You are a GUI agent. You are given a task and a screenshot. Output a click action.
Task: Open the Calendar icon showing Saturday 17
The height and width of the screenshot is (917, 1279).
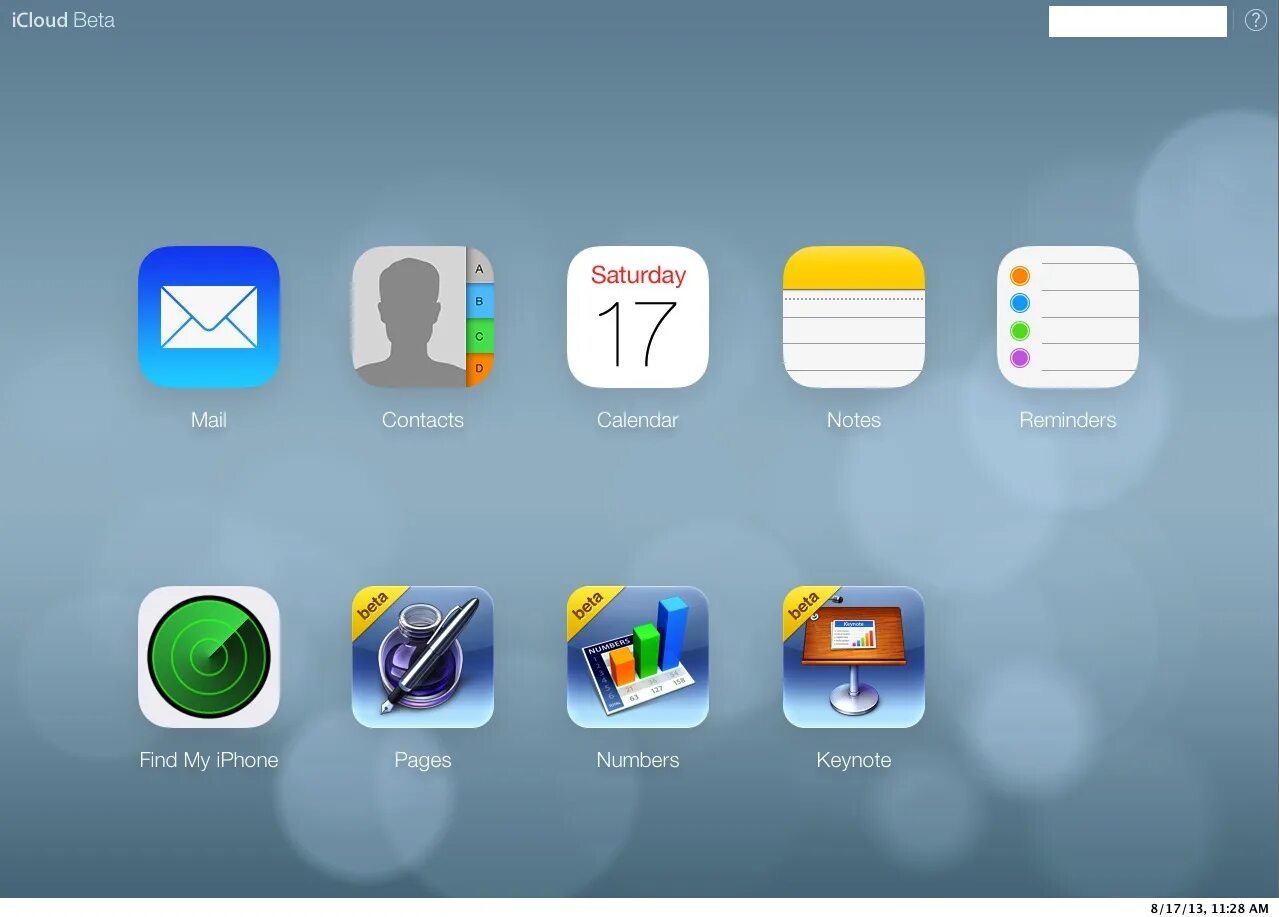tap(638, 317)
